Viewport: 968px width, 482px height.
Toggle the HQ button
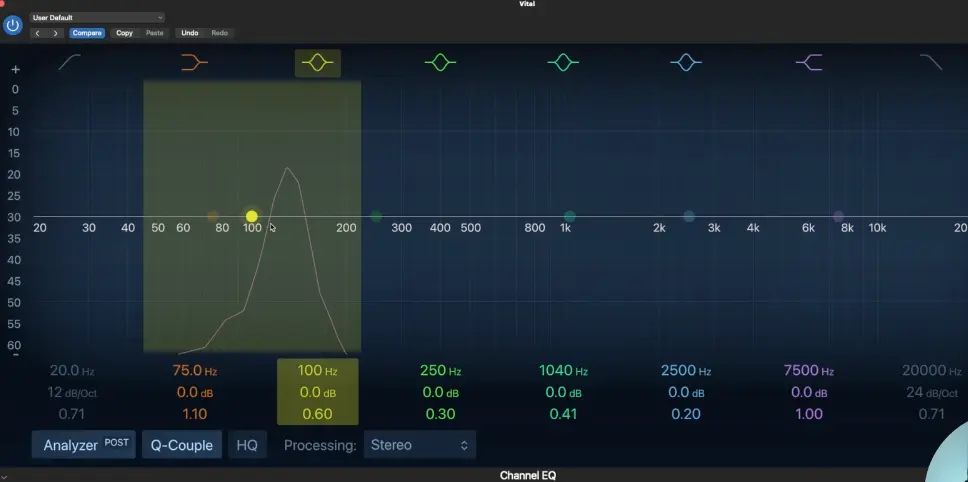[x=247, y=445]
